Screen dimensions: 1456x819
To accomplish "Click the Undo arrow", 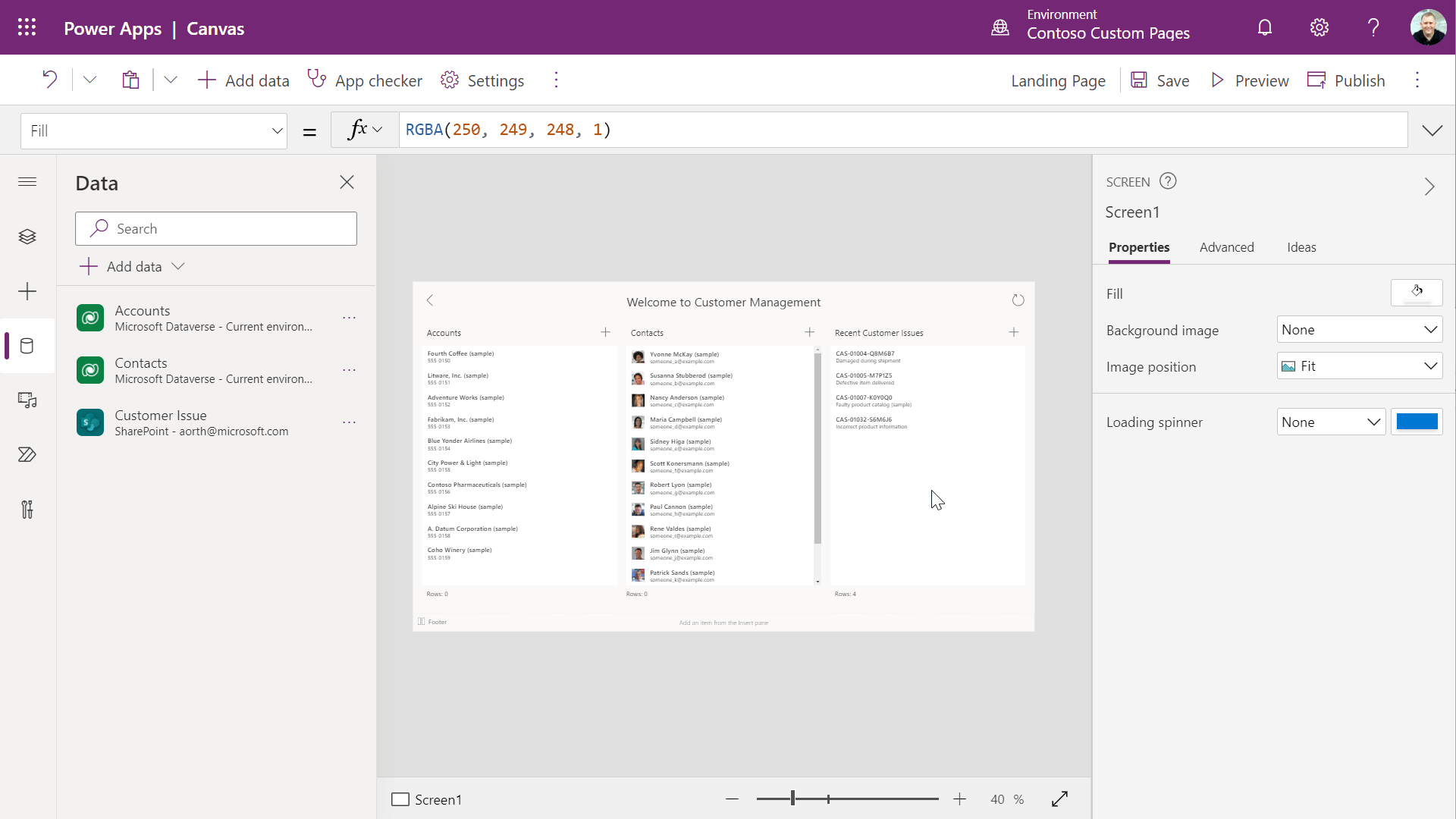I will click(x=49, y=80).
